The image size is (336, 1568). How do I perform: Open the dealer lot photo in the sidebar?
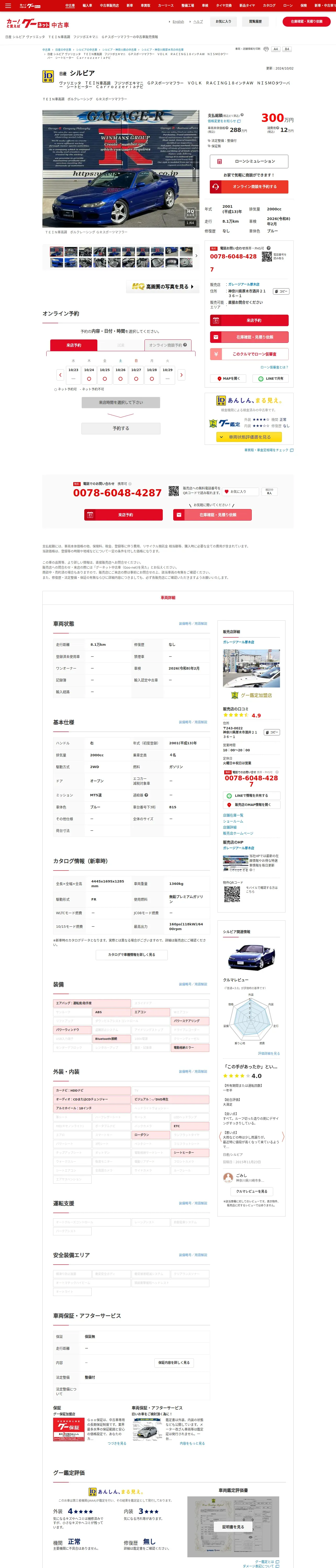point(251,668)
